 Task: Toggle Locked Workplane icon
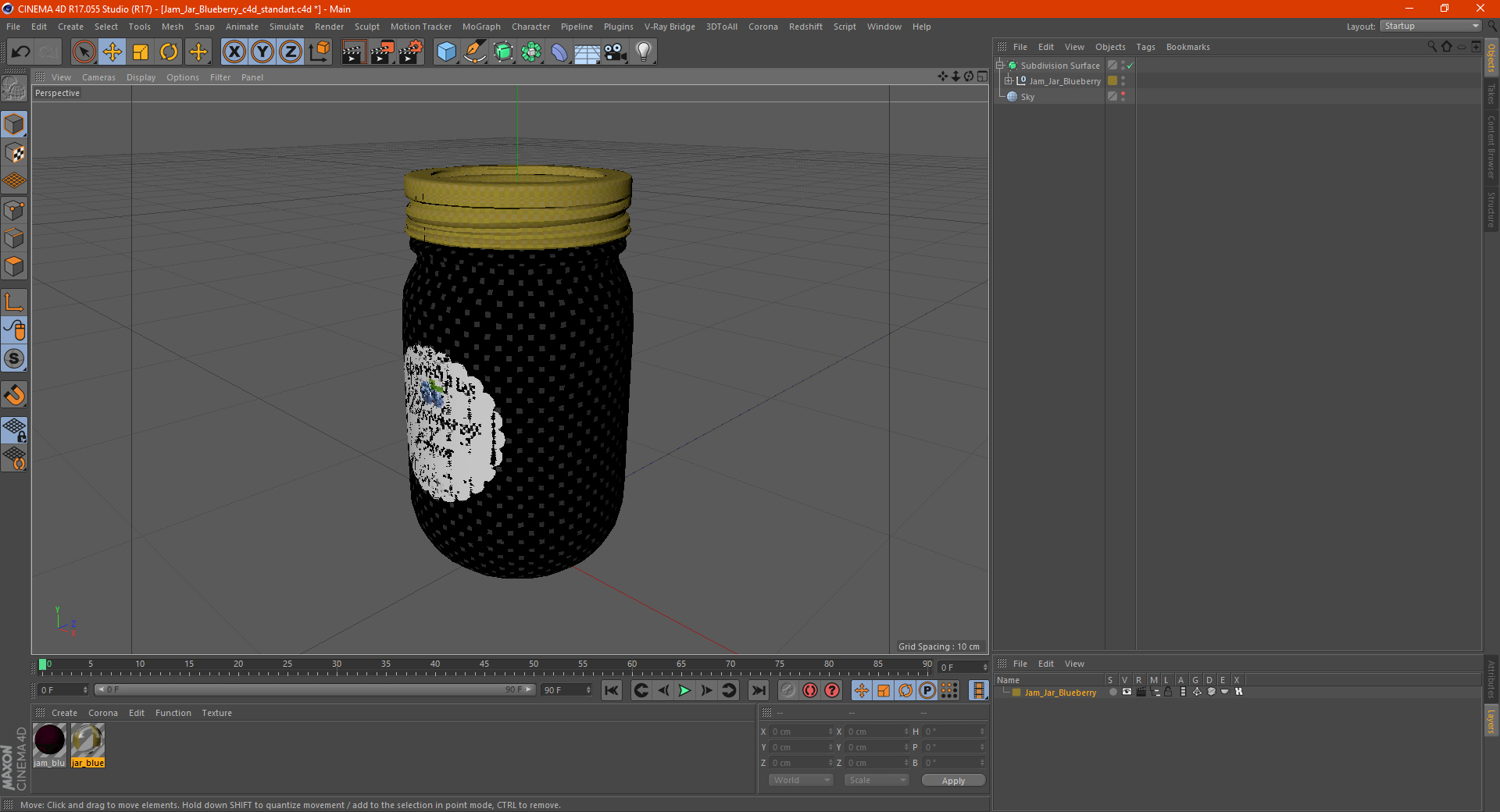(x=14, y=429)
